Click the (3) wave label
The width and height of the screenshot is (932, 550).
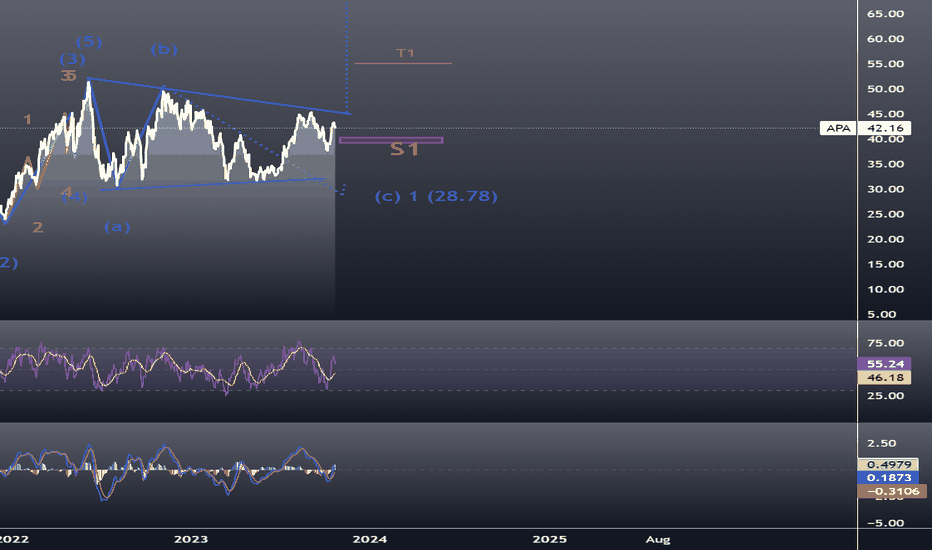point(72,59)
